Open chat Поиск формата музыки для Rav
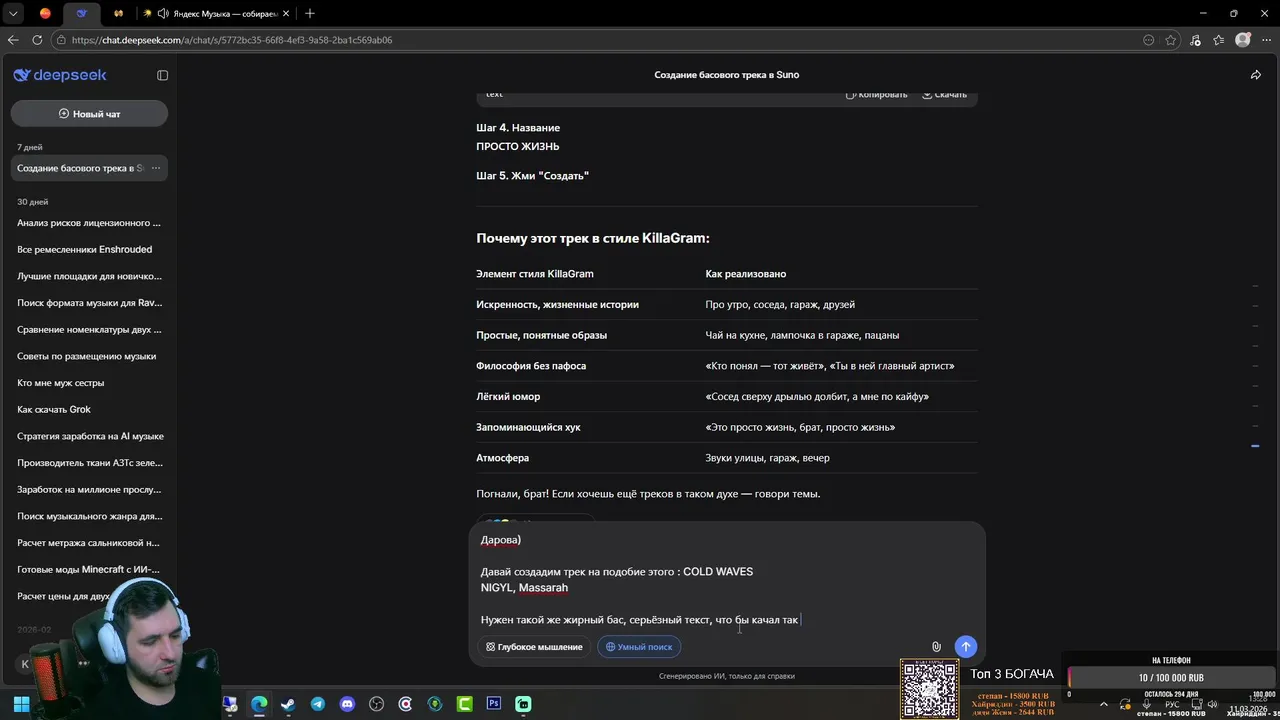 coord(89,303)
